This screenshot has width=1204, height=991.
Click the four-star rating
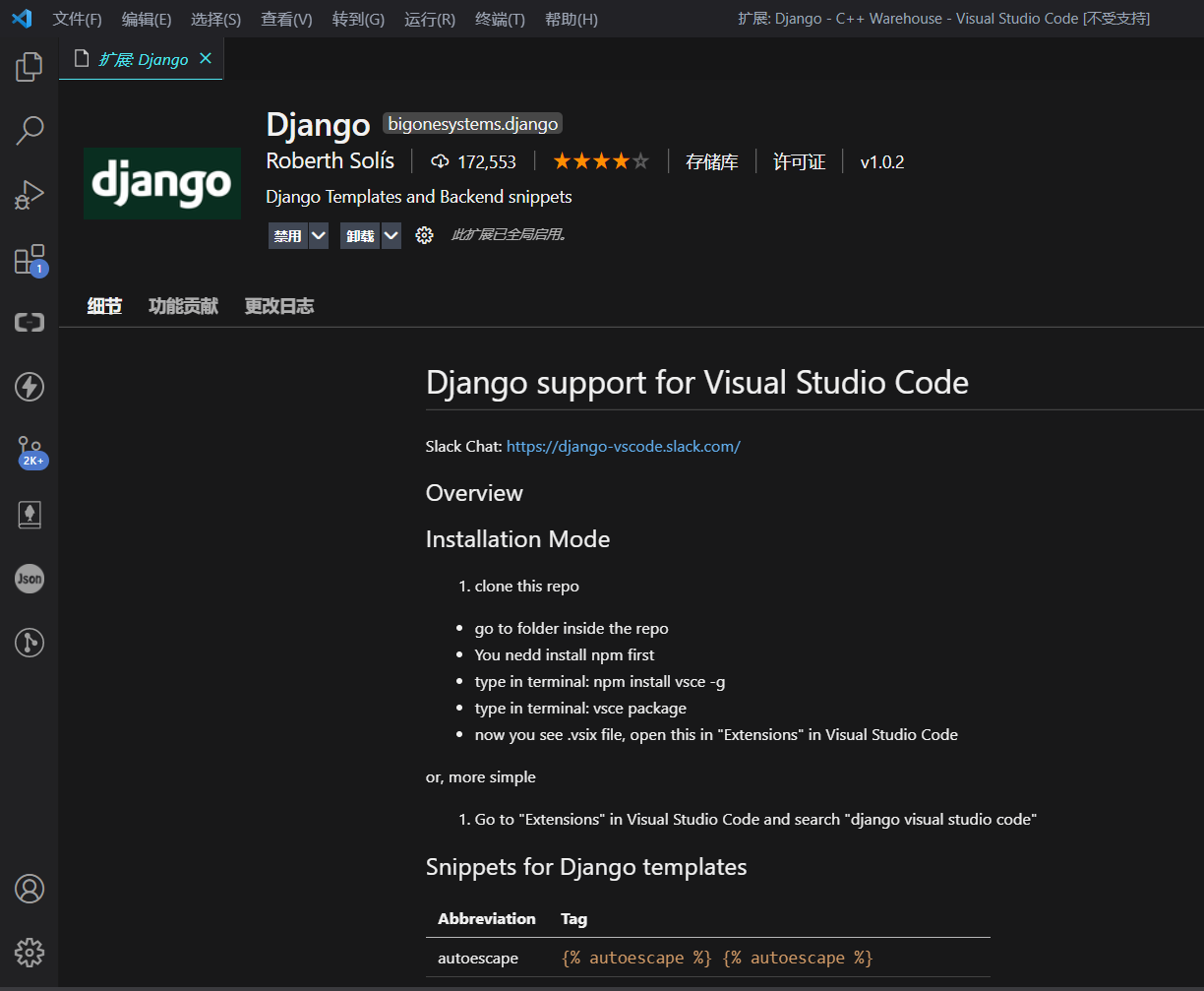click(x=601, y=161)
